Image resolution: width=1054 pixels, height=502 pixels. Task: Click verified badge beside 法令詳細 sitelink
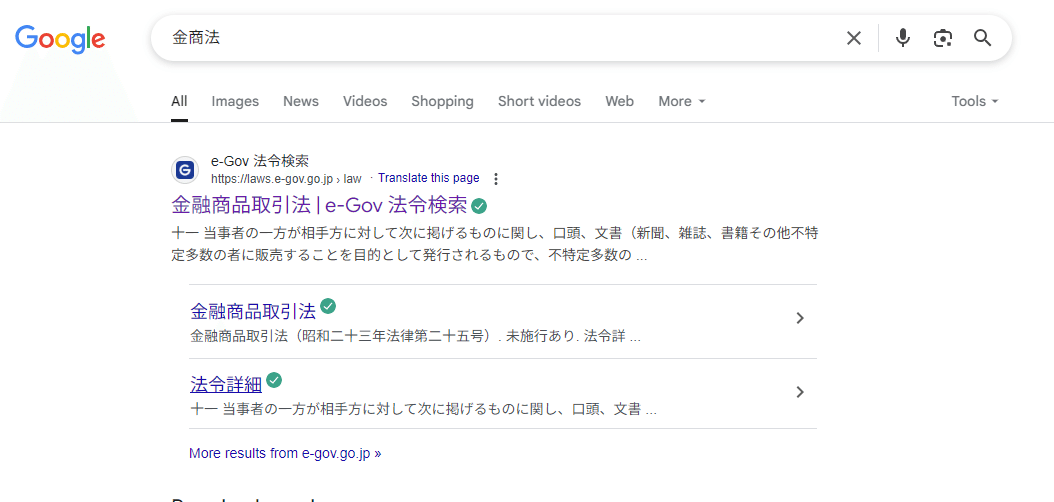click(274, 380)
